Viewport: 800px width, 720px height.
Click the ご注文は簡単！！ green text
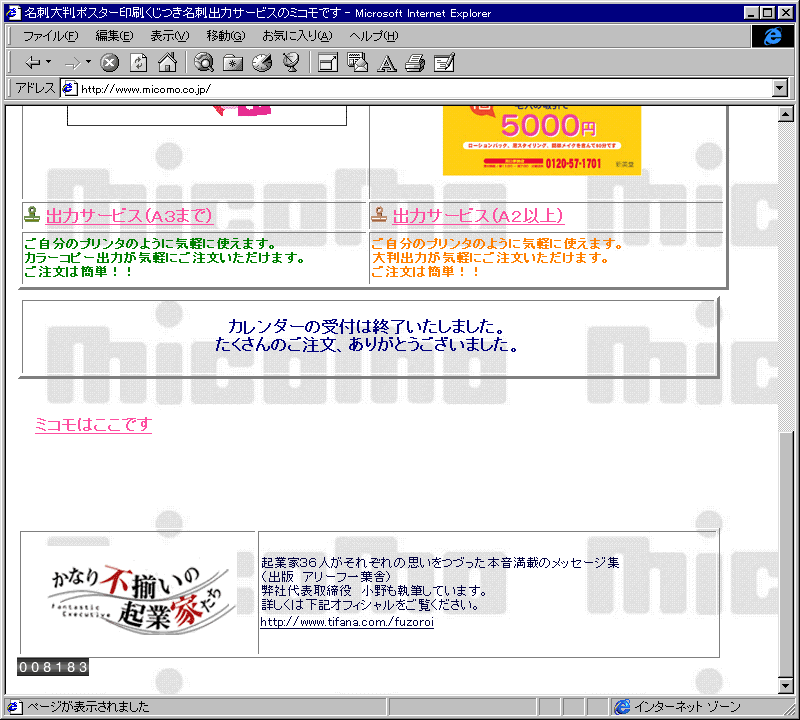click(x=79, y=272)
